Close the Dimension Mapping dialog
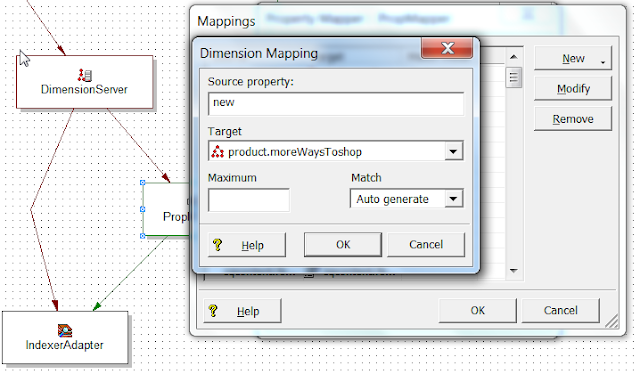Viewport: 640px width, 374px height. [447, 48]
